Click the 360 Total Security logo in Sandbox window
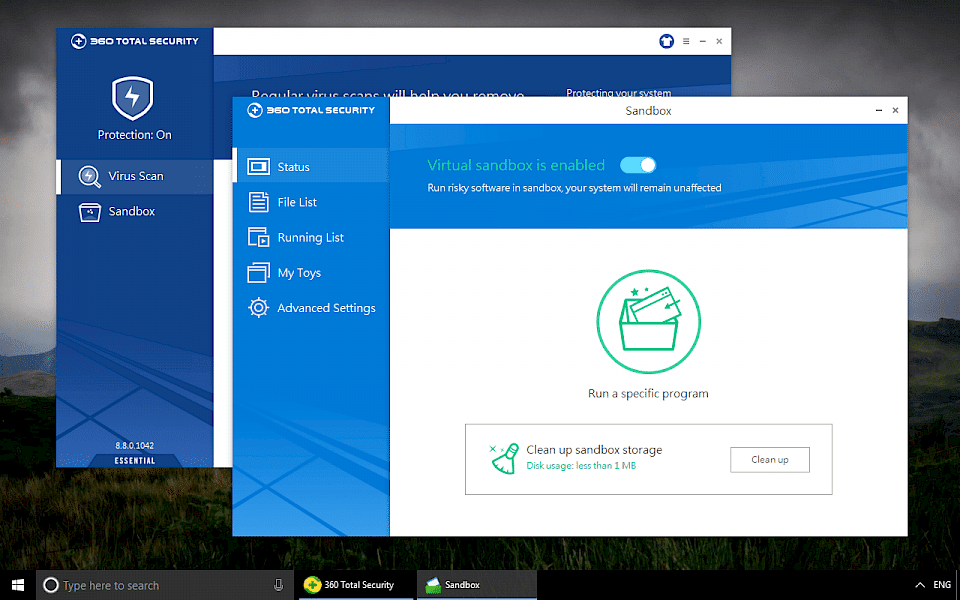 (311, 110)
